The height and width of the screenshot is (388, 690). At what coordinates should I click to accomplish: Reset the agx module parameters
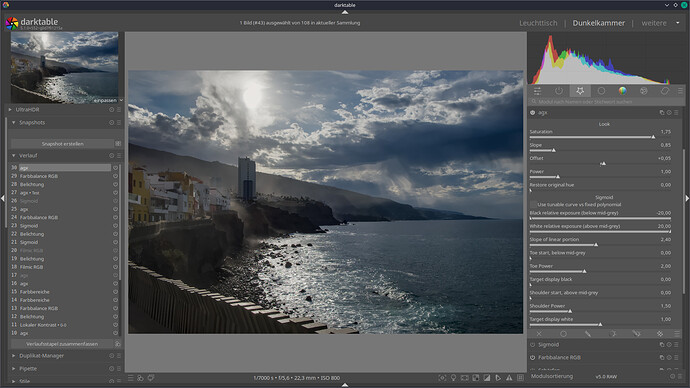669,113
